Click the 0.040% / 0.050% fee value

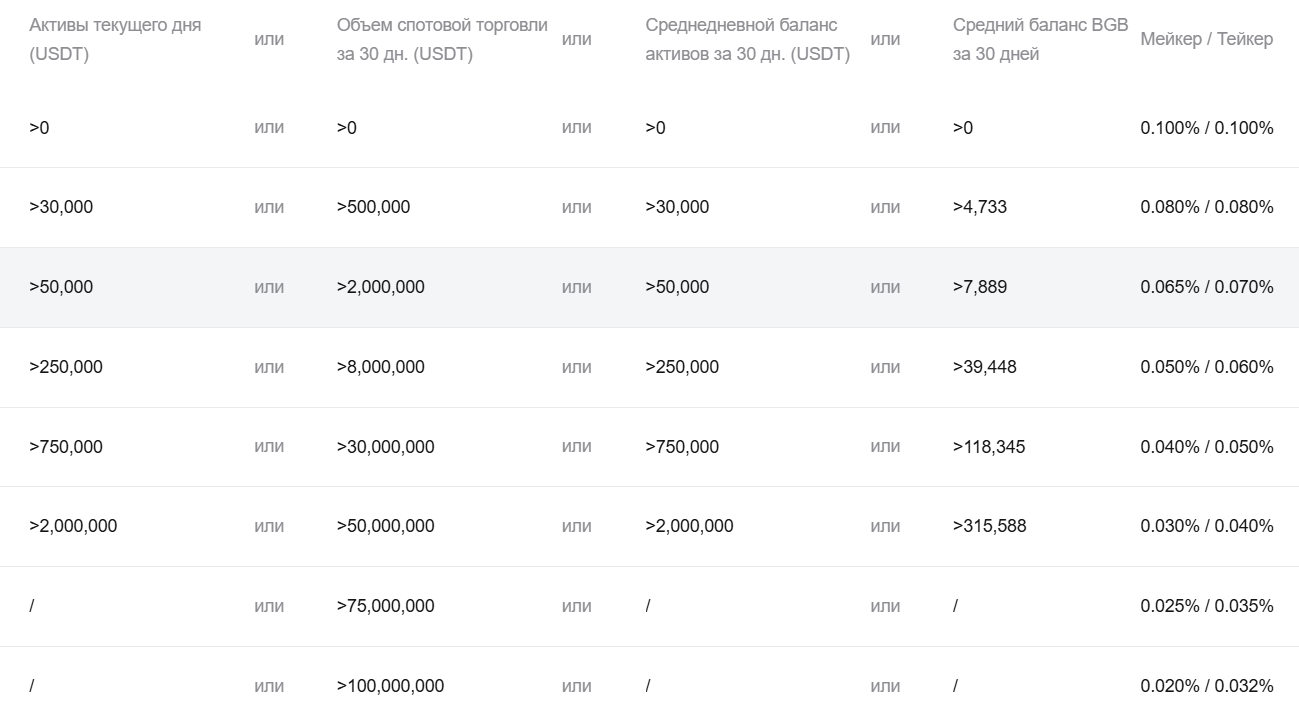pyautogui.click(x=1206, y=447)
